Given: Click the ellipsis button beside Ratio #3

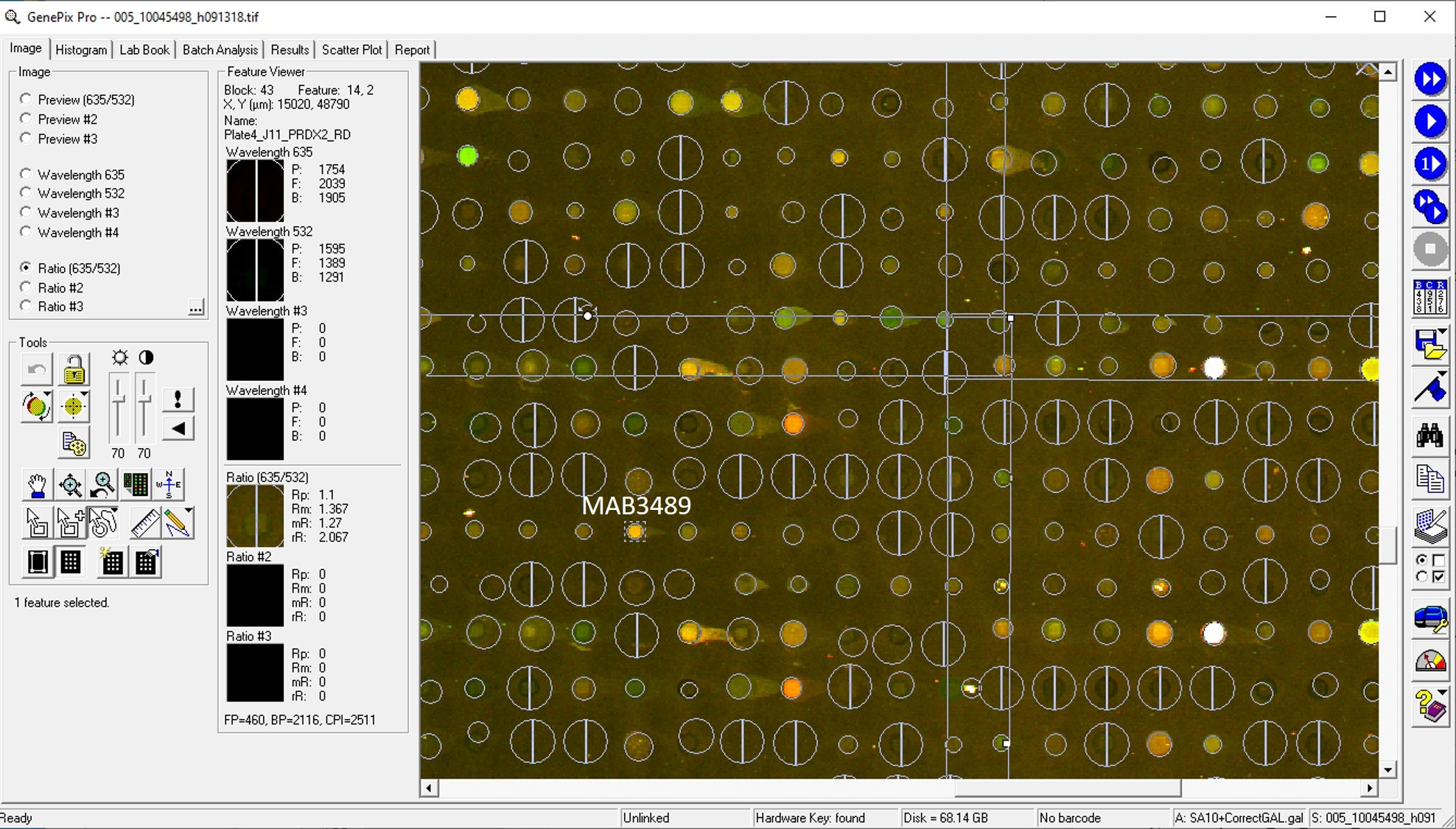Looking at the screenshot, I should click(x=195, y=307).
